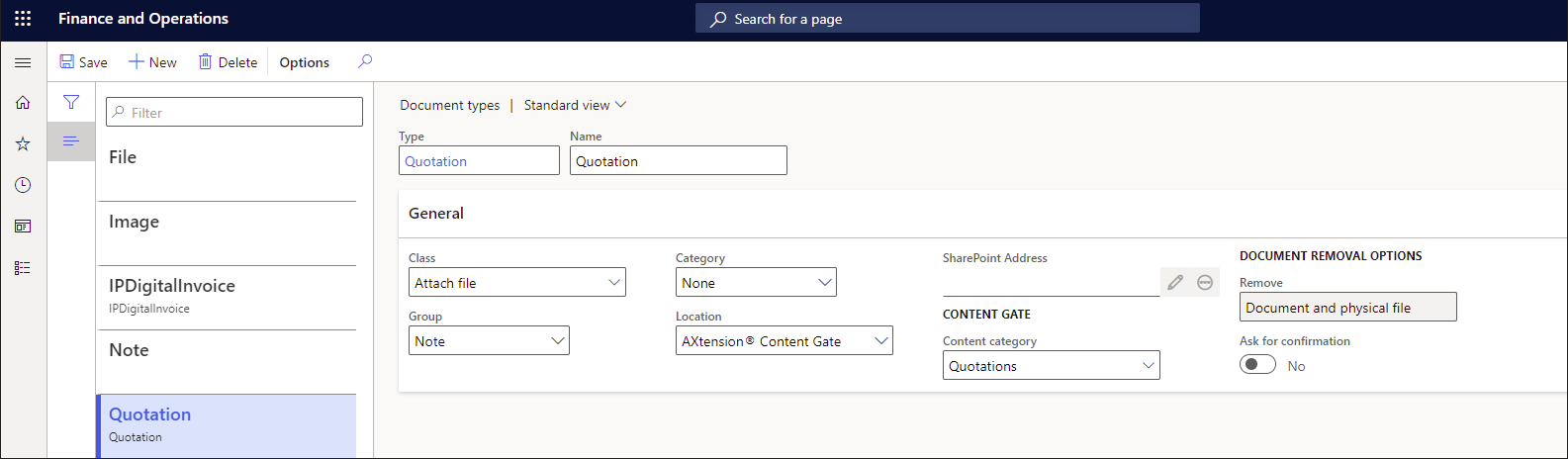Open Workspaces icon in sidebar
This screenshot has width=1568, height=459.
coord(23,227)
